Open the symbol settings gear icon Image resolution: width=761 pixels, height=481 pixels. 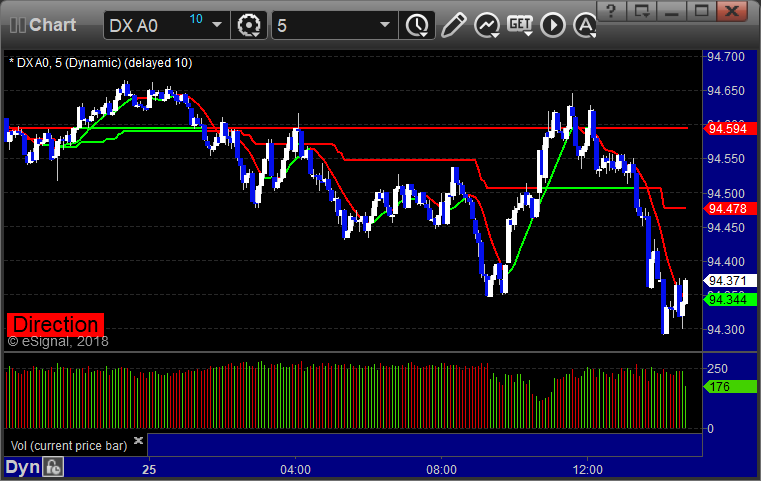click(249, 25)
